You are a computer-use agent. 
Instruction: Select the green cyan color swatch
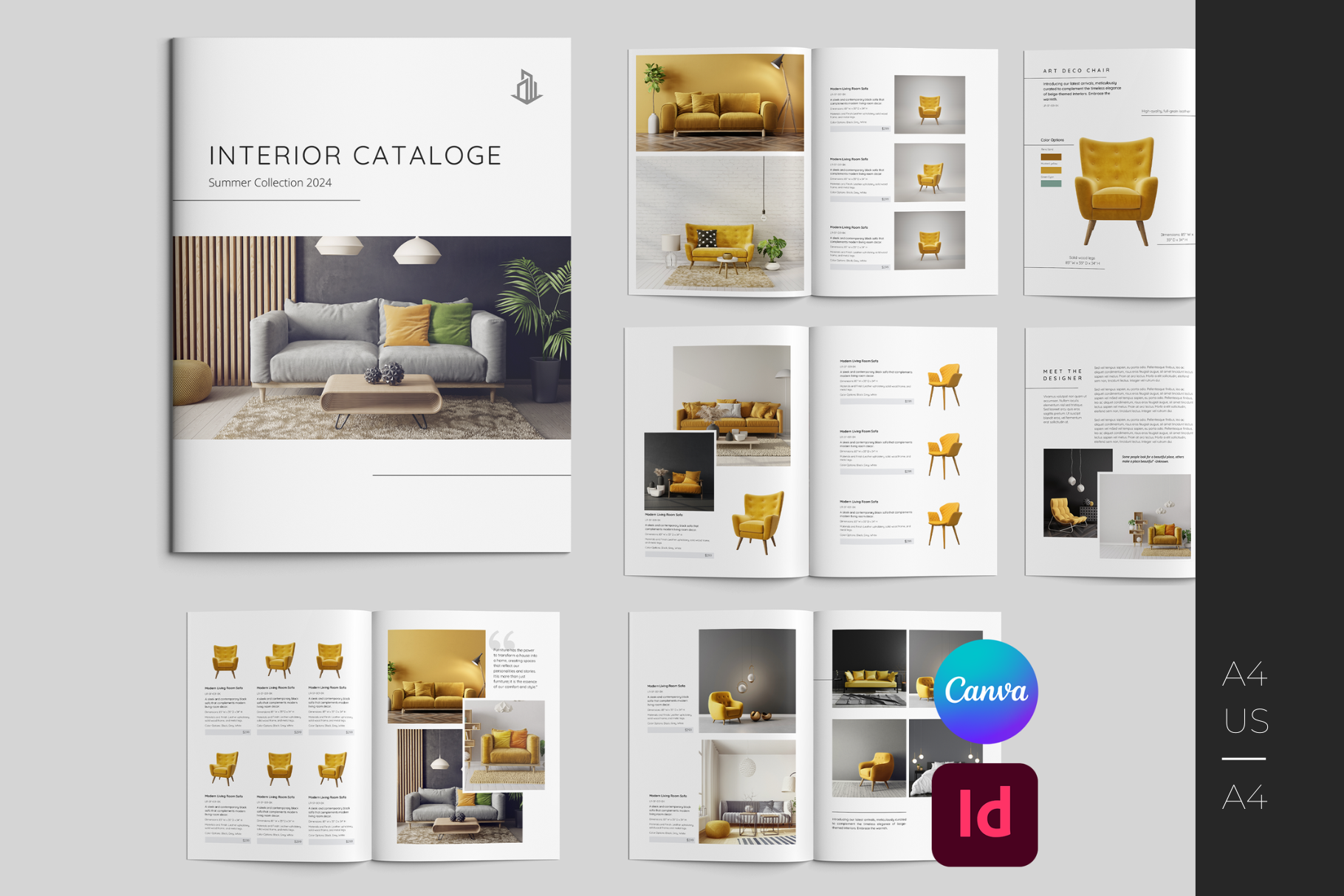coord(1050,184)
